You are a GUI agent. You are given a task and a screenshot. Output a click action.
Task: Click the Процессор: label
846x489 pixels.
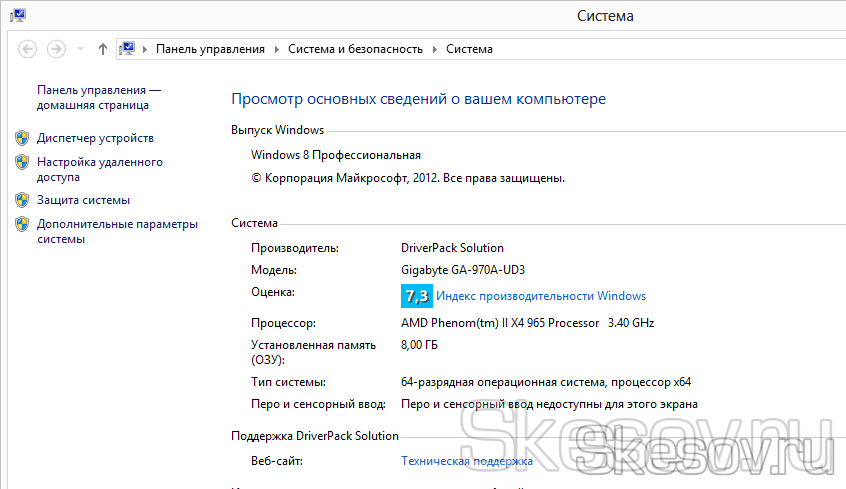pyautogui.click(x=283, y=323)
